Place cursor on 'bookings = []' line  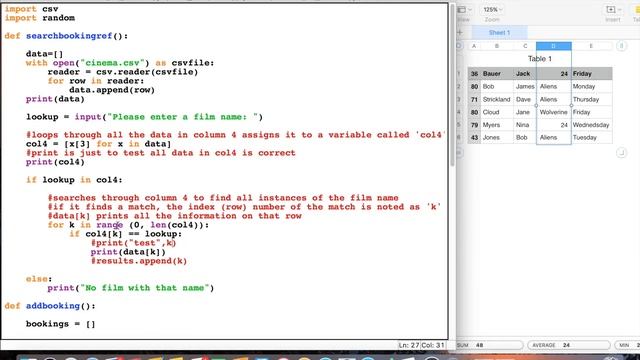(x=60, y=324)
